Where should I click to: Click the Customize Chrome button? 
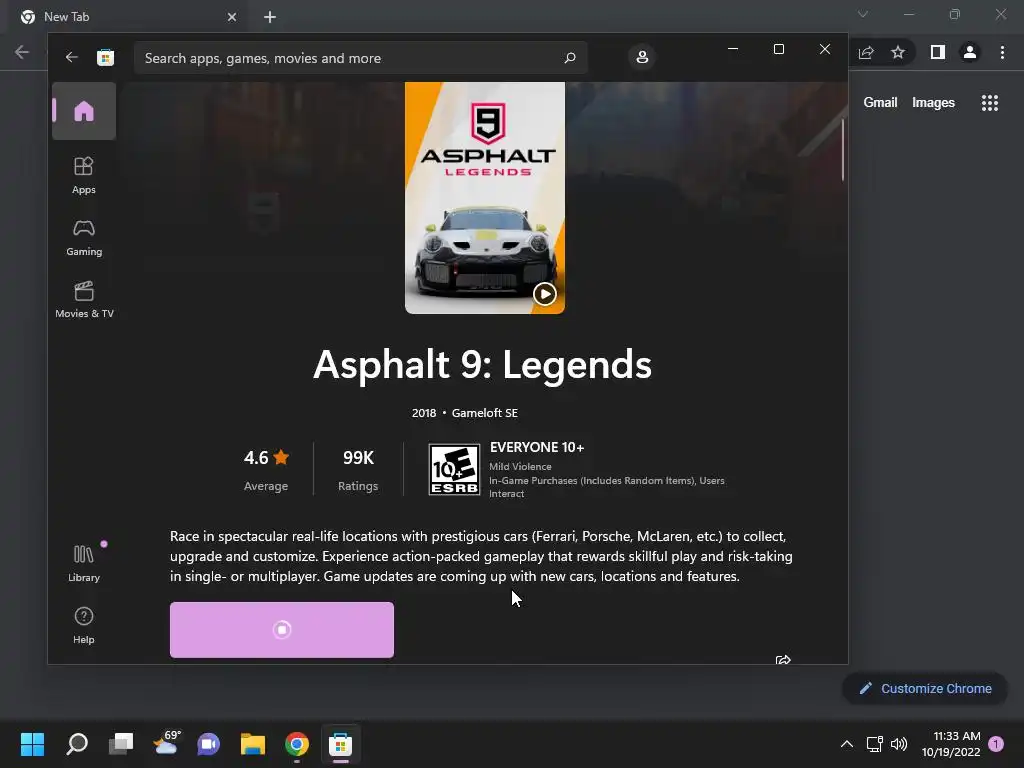coord(925,688)
